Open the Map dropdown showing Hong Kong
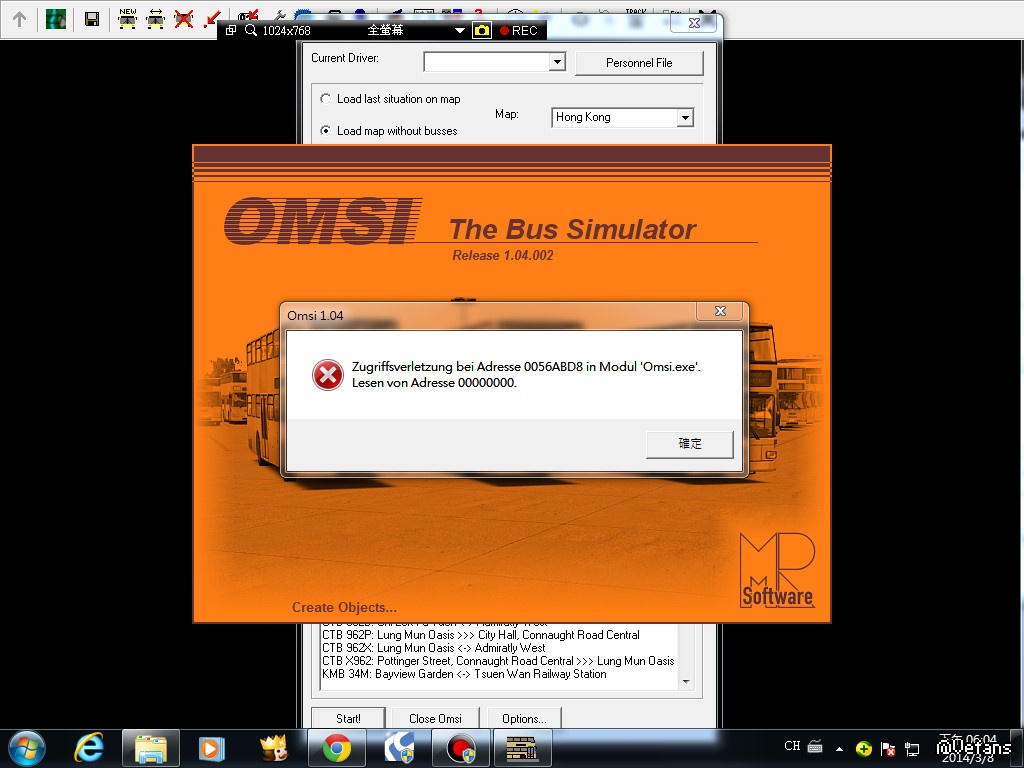 [x=684, y=118]
